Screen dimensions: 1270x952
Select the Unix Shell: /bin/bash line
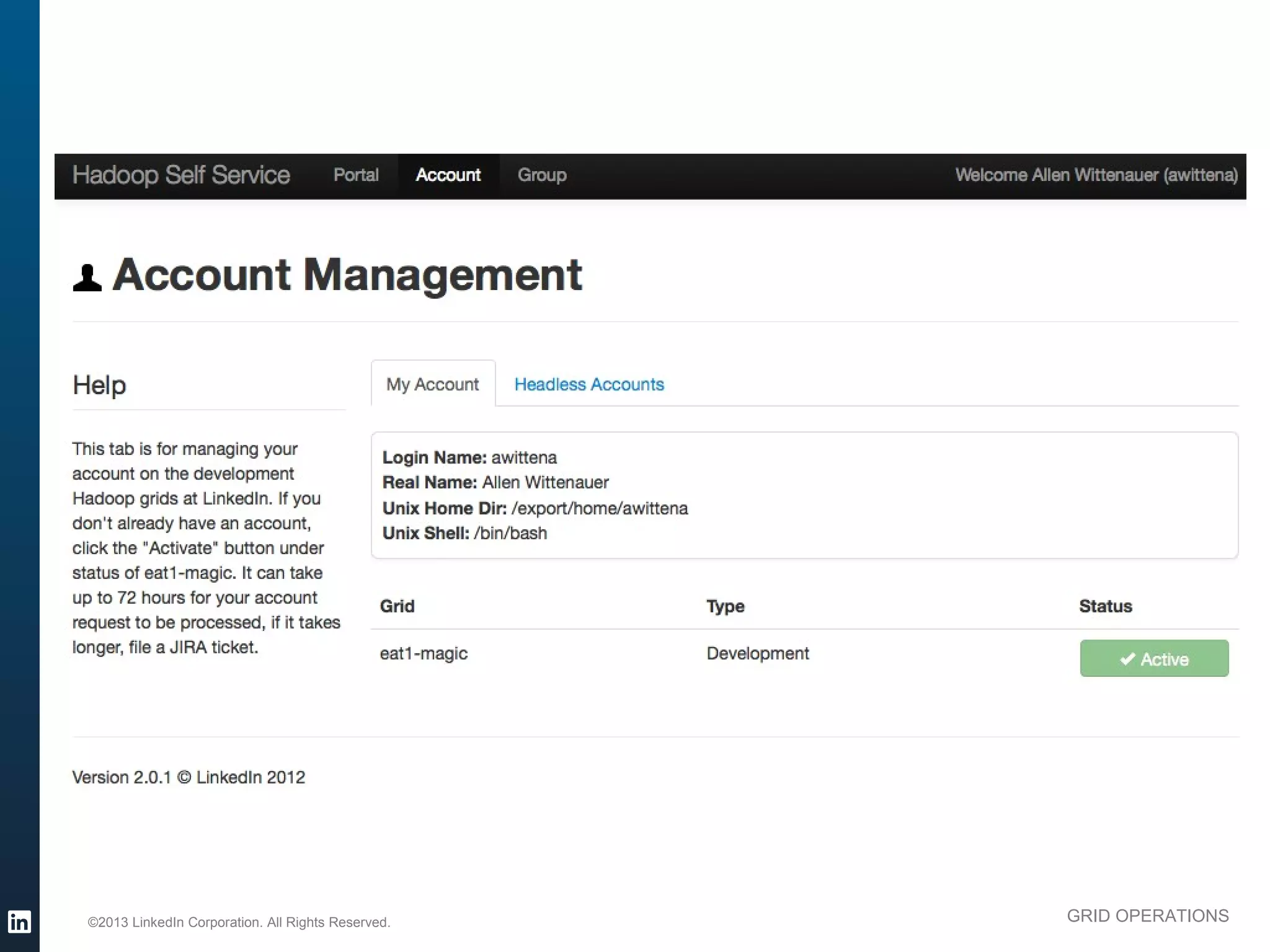click(x=464, y=533)
